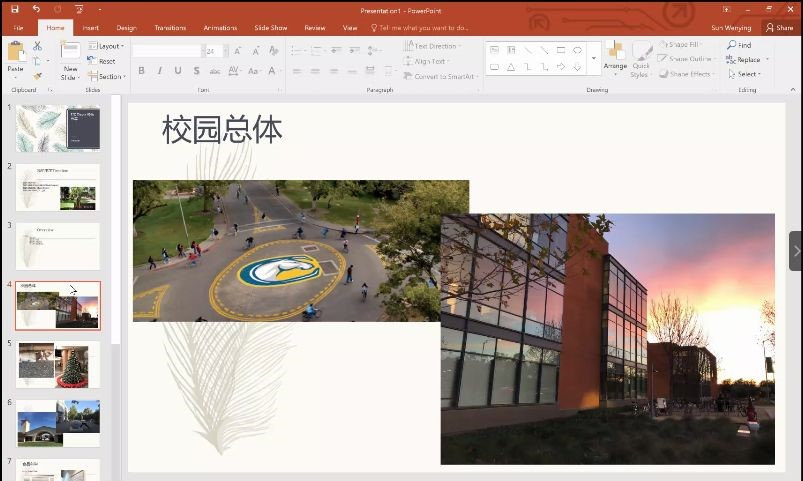This screenshot has width=803, height=481.
Task: Toggle italic formatting
Action: point(159,71)
